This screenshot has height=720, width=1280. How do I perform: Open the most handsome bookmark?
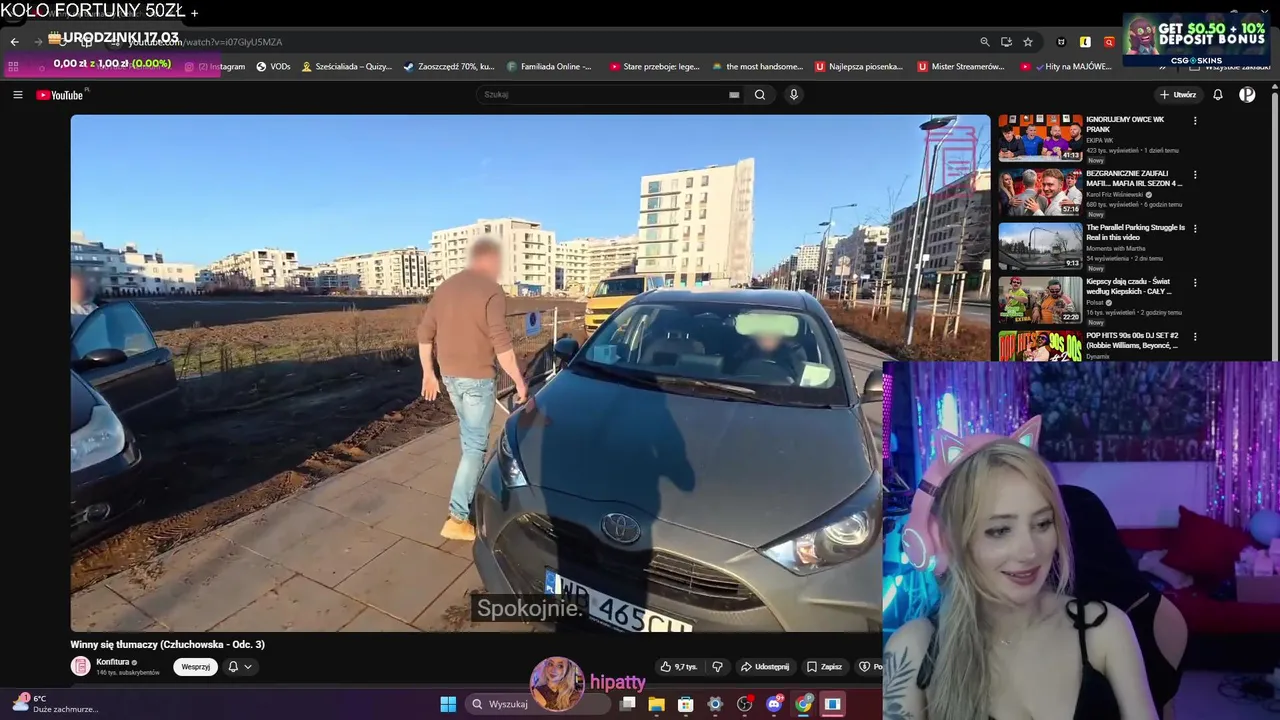tap(757, 67)
